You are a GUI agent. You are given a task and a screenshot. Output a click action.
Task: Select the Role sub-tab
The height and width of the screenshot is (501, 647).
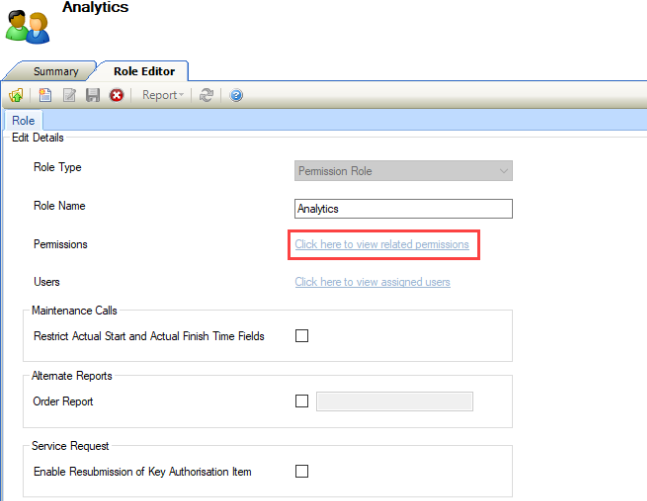[x=23, y=120]
